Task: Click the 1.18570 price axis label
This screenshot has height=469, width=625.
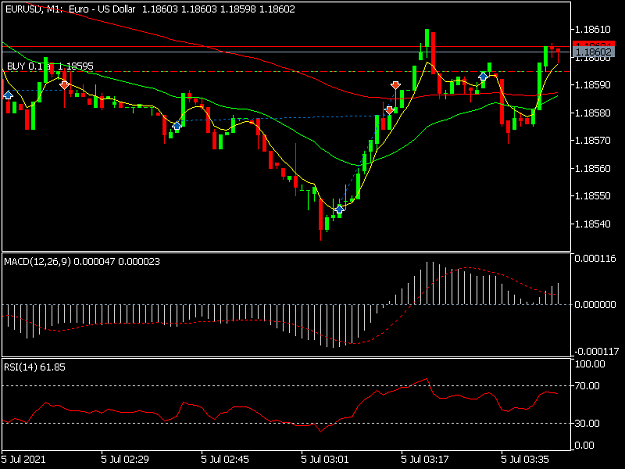Action: [x=593, y=140]
